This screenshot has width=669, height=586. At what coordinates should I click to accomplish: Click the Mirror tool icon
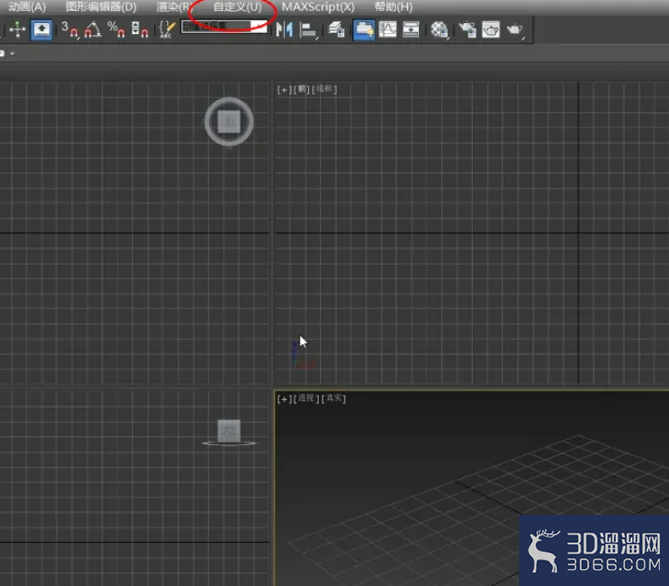pos(284,29)
